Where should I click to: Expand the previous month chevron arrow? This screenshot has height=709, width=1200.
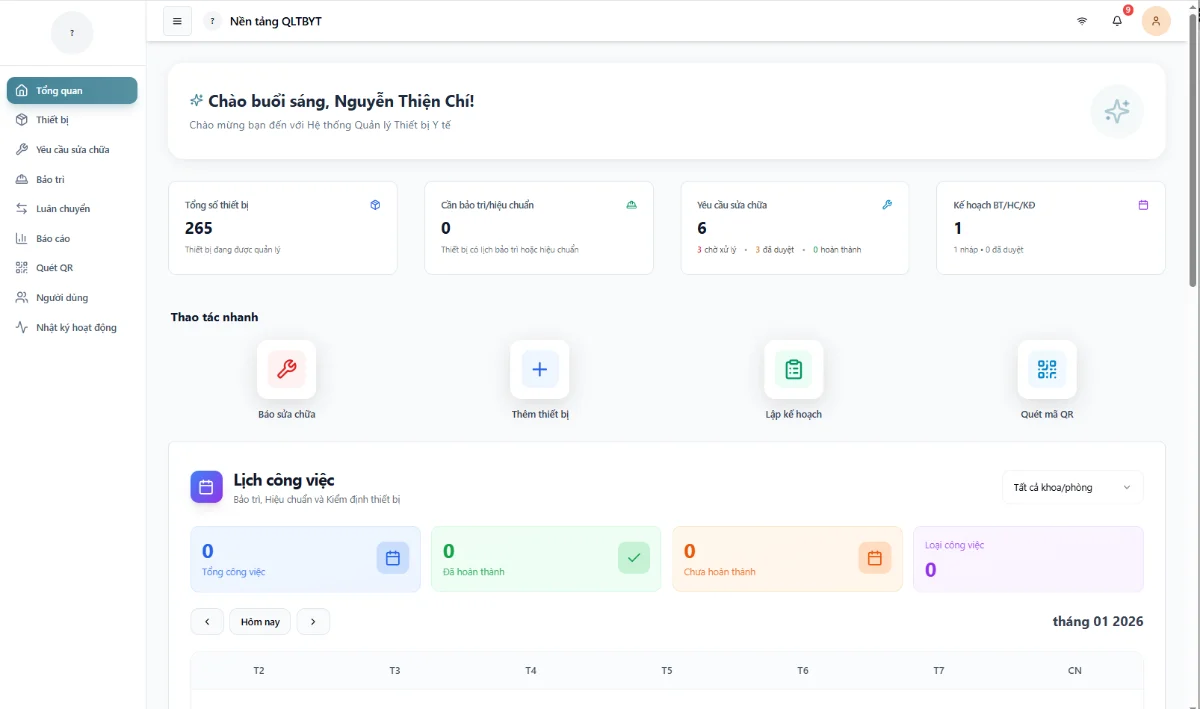pos(207,621)
